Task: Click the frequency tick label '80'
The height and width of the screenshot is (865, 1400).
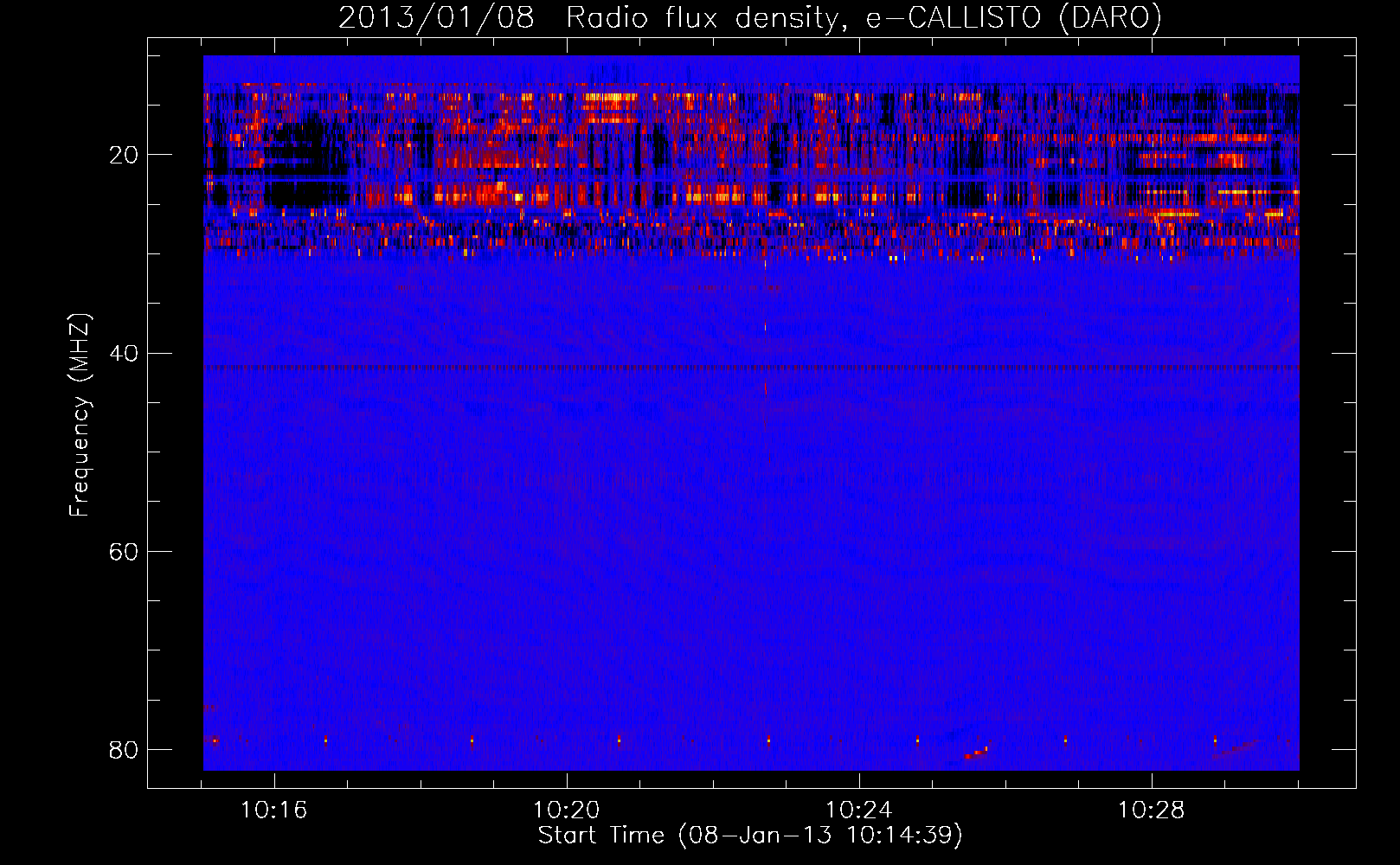Action: [124, 750]
